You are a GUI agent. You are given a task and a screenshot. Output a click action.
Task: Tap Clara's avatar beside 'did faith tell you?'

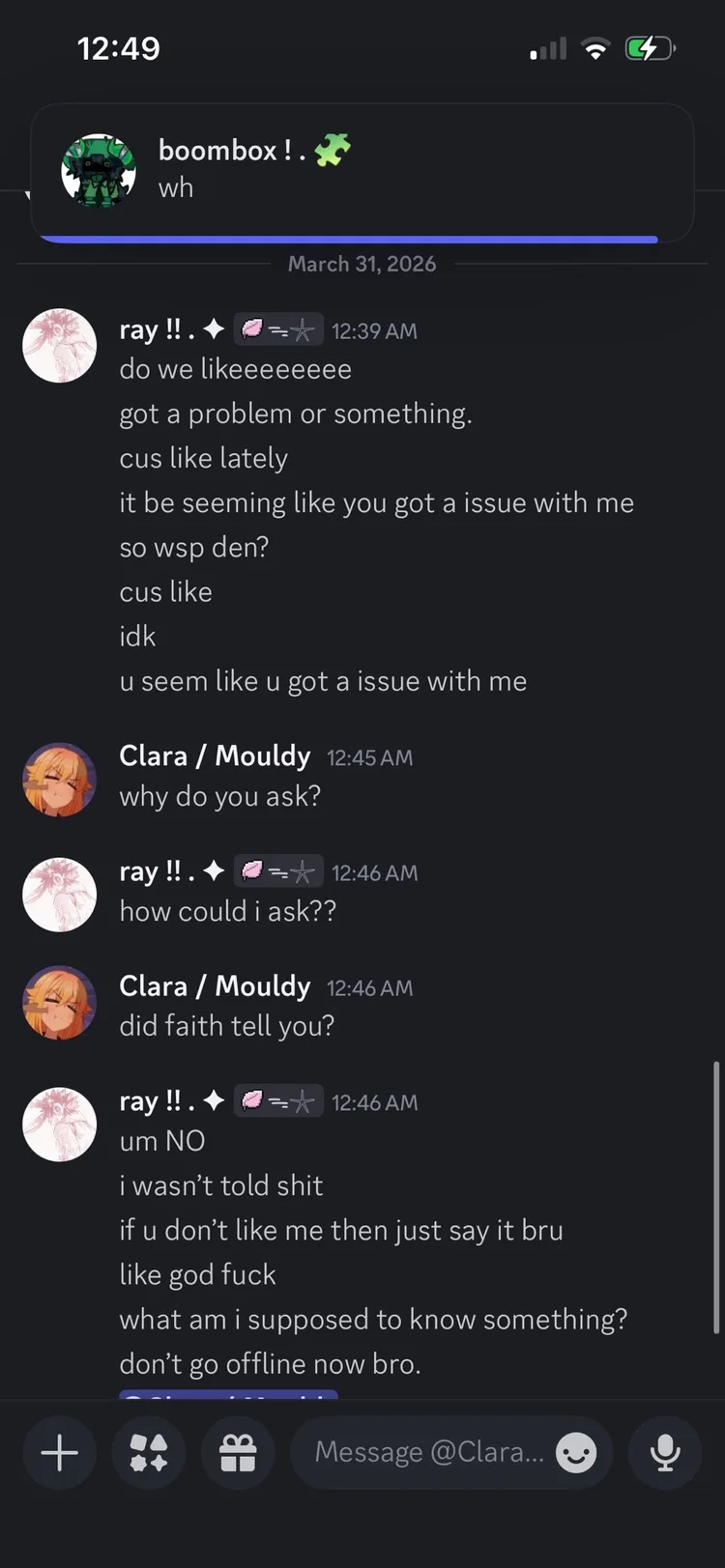(x=60, y=1003)
